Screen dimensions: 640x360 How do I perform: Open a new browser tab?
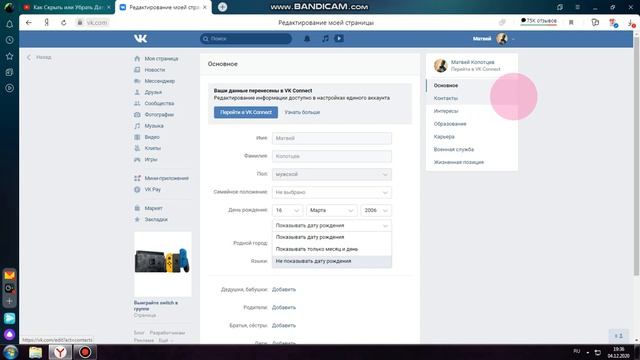pyautogui.click(x=222, y=7)
